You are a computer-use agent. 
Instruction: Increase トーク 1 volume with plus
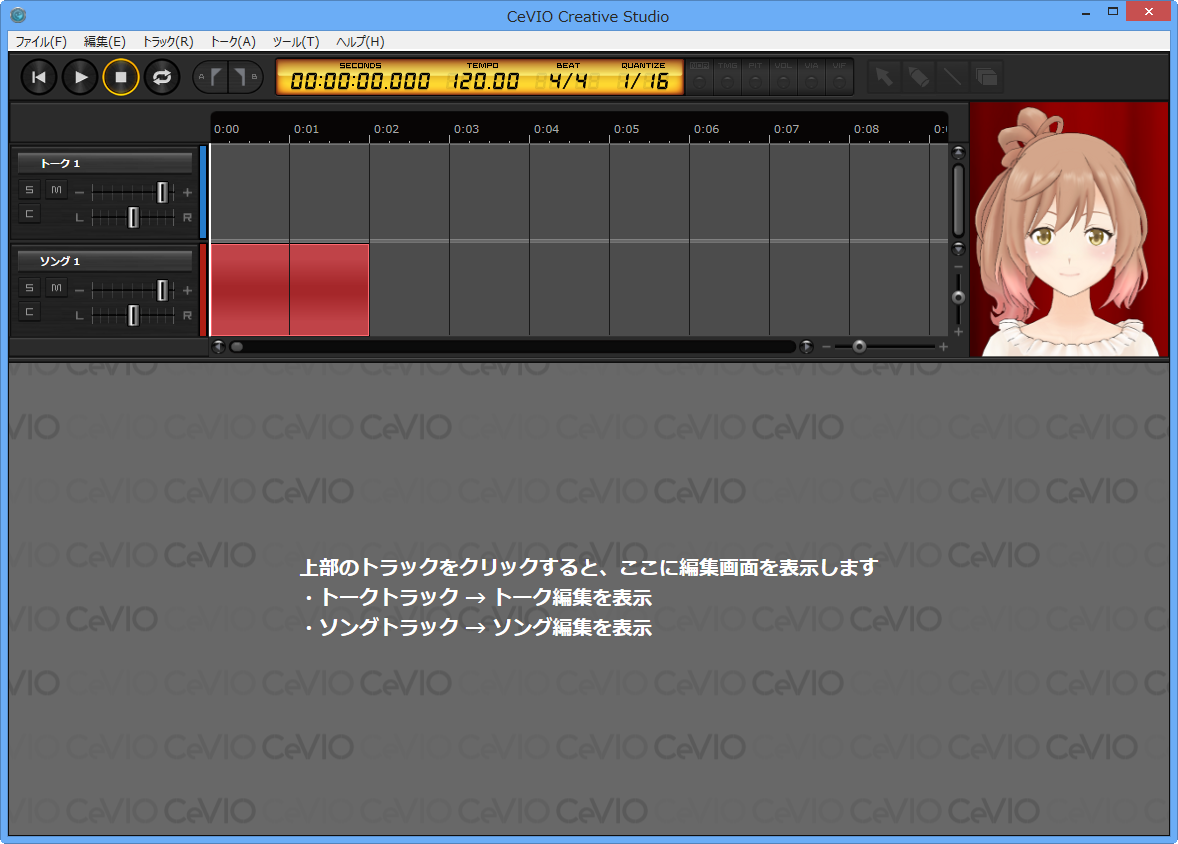tap(187, 192)
